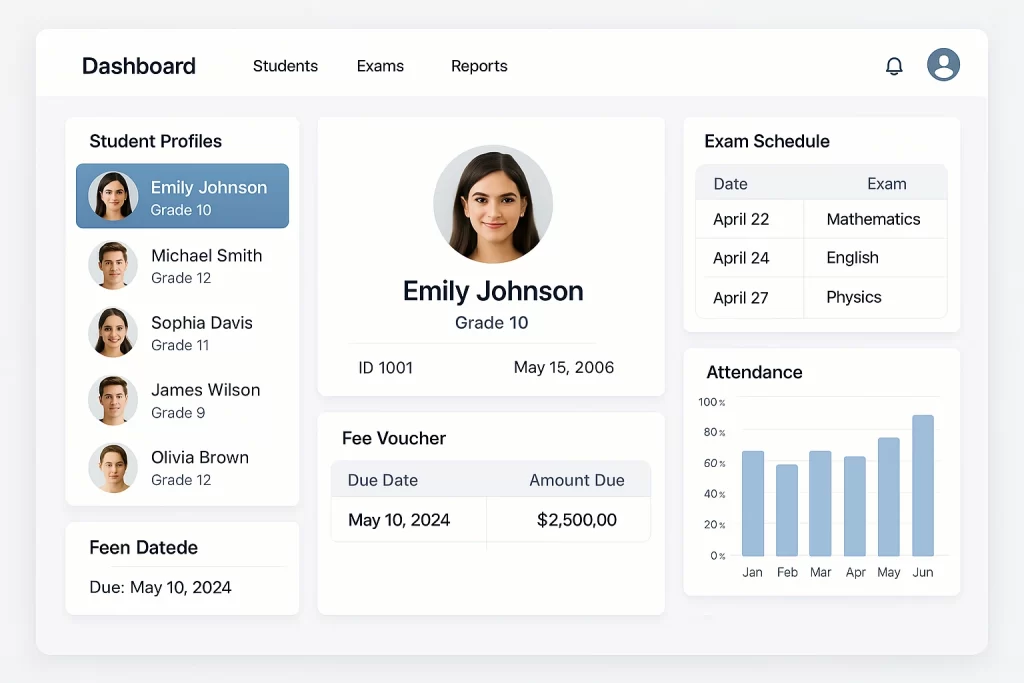Click the Mathematics exam on April 22
The image size is (1024, 683).
tap(875, 219)
